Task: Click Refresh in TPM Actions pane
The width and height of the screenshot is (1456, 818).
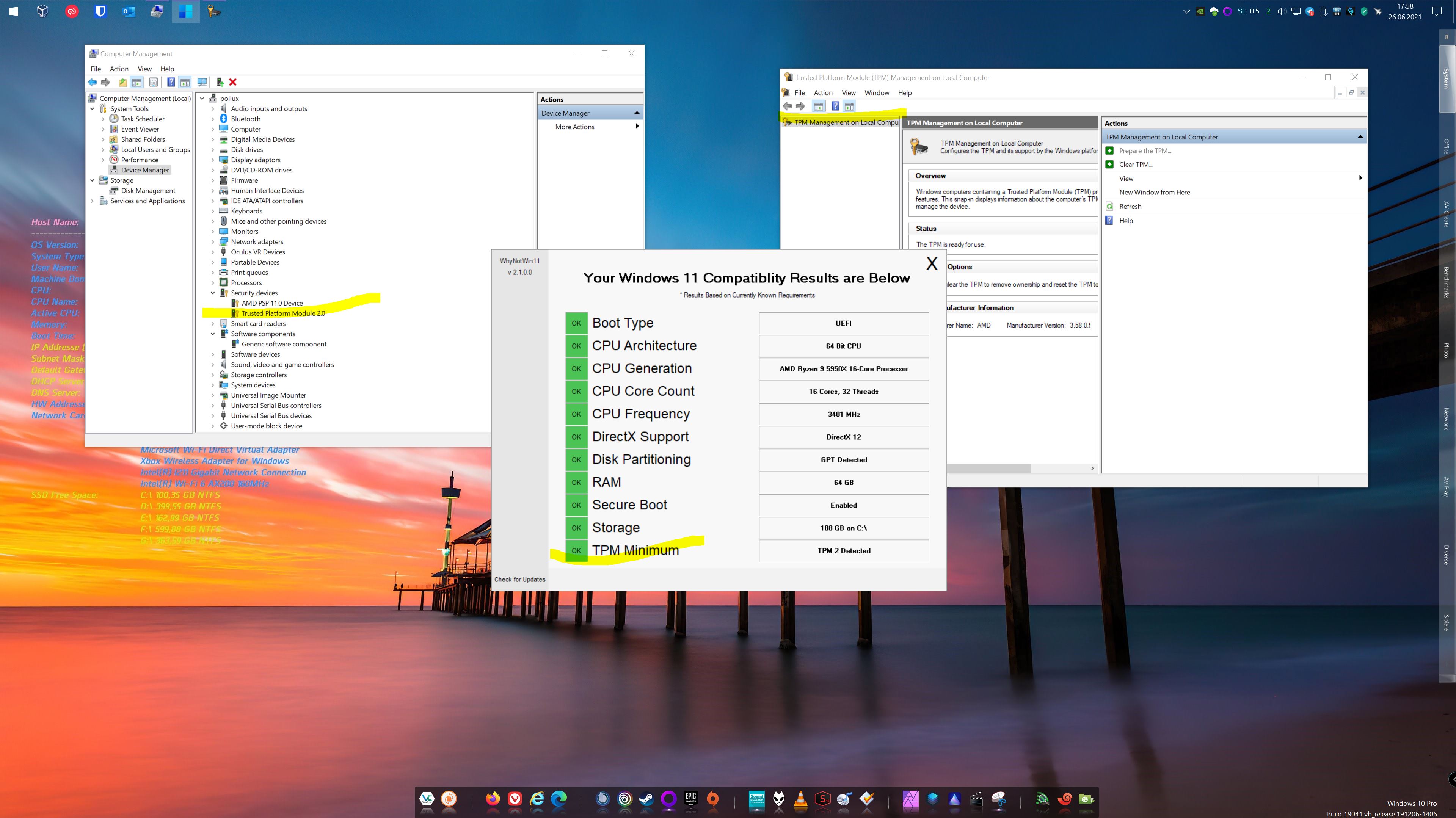Action: click(1130, 207)
